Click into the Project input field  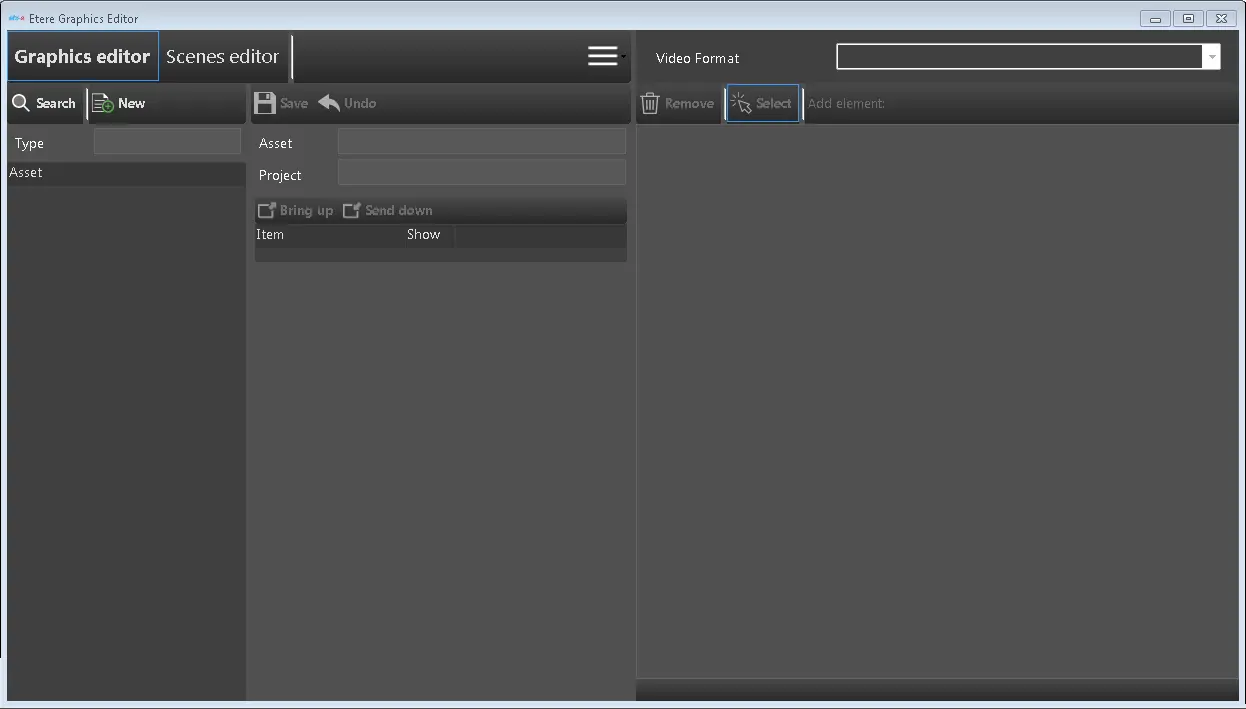click(481, 173)
